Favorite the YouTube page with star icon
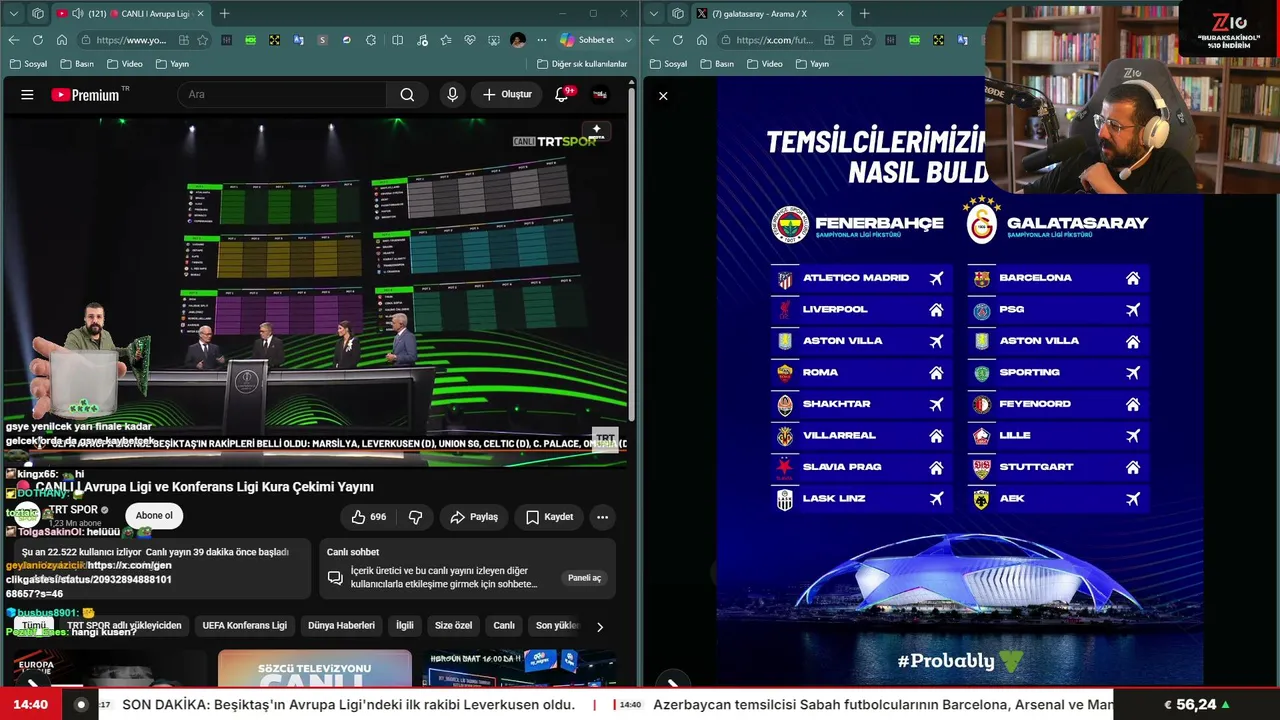The width and height of the screenshot is (1280, 720). click(203, 40)
